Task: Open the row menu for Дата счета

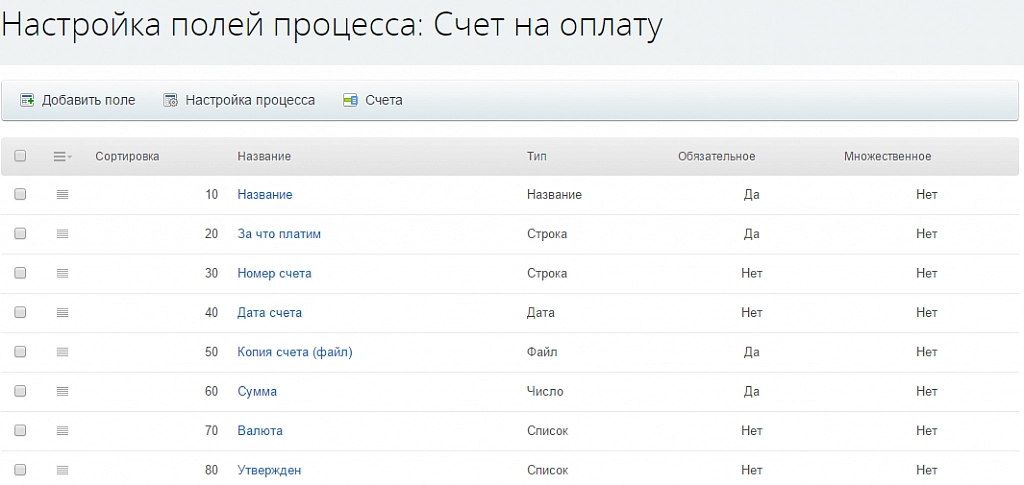Action: (x=63, y=313)
